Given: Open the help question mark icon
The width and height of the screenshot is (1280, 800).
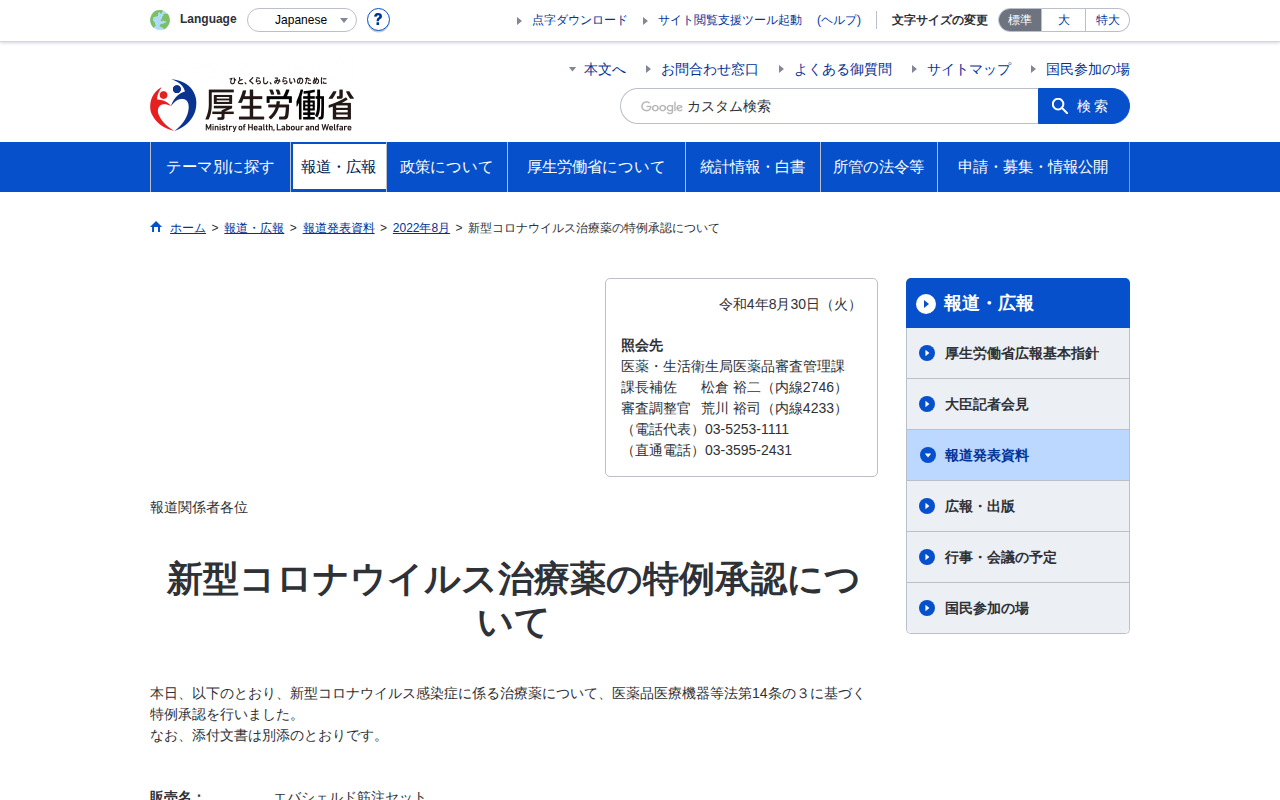Looking at the screenshot, I should click(378, 20).
